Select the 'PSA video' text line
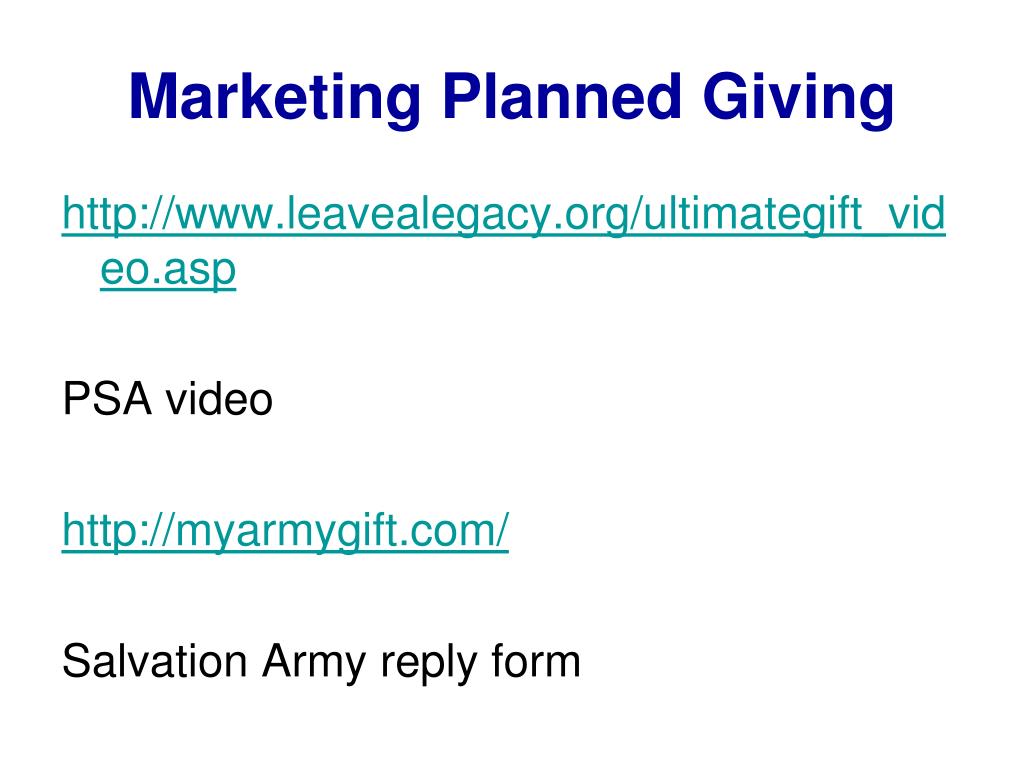1024x768 pixels. pyautogui.click(x=167, y=398)
